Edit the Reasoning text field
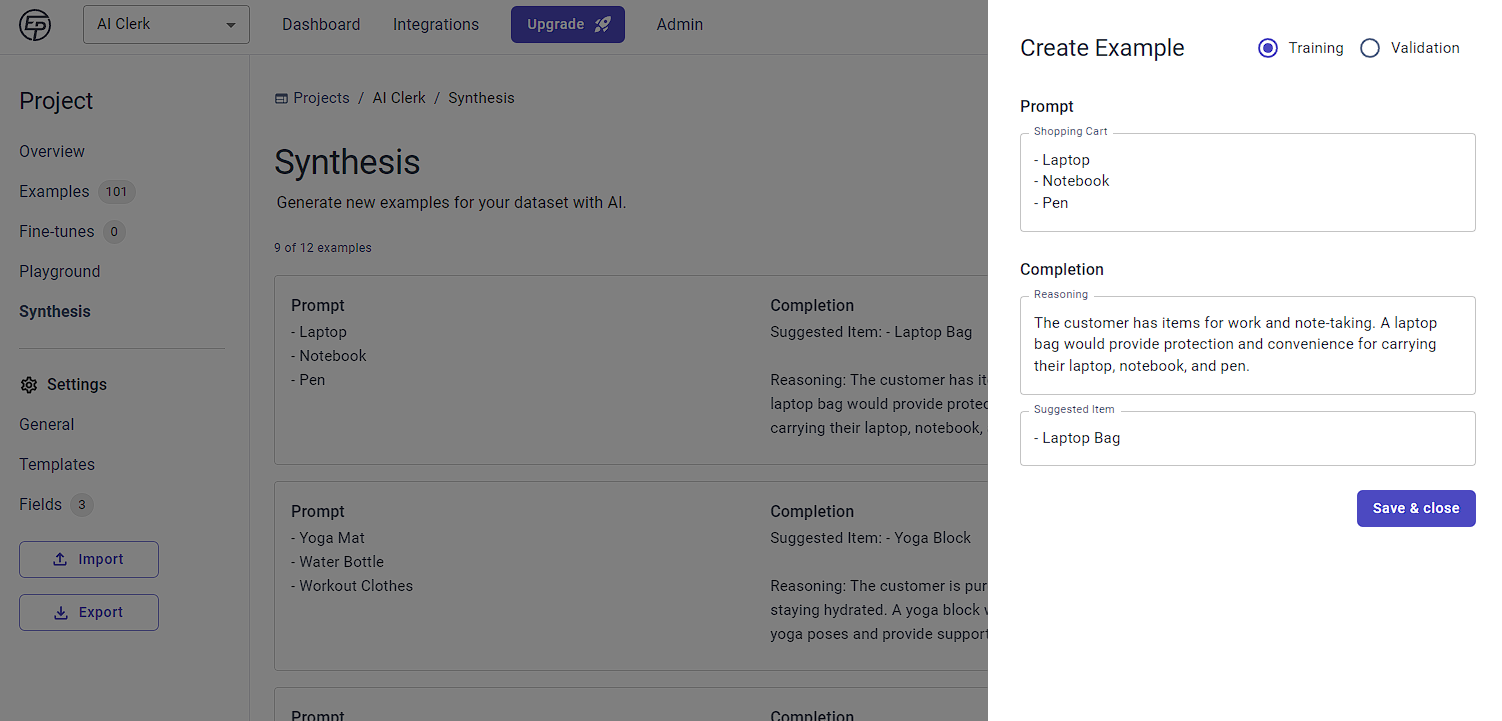 tap(1247, 345)
